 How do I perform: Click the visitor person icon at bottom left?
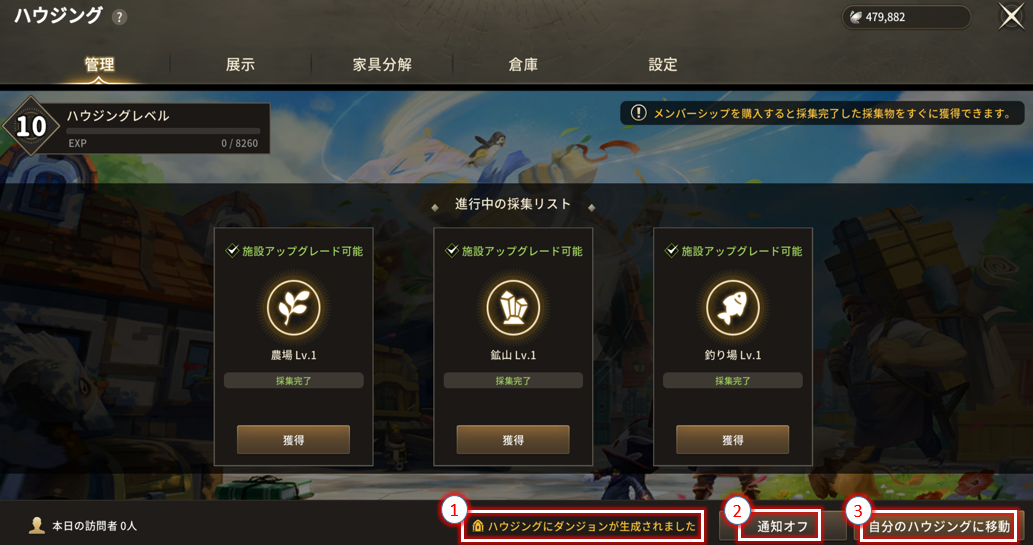37,525
